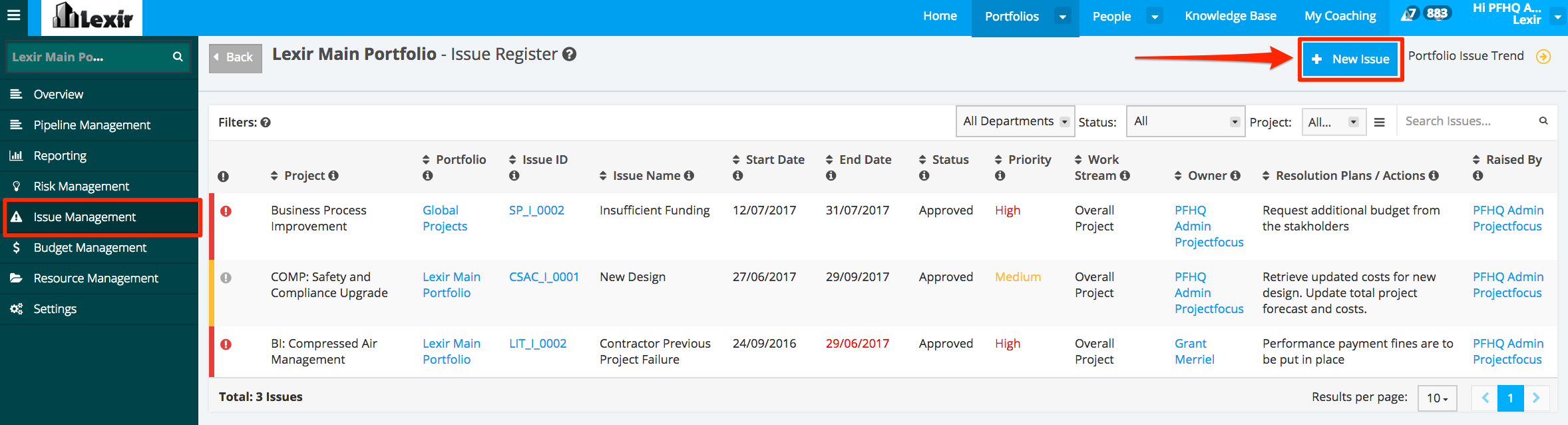Expand the People dropdown arrow
This screenshot has height=425, width=1568.
(x=1155, y=17)
